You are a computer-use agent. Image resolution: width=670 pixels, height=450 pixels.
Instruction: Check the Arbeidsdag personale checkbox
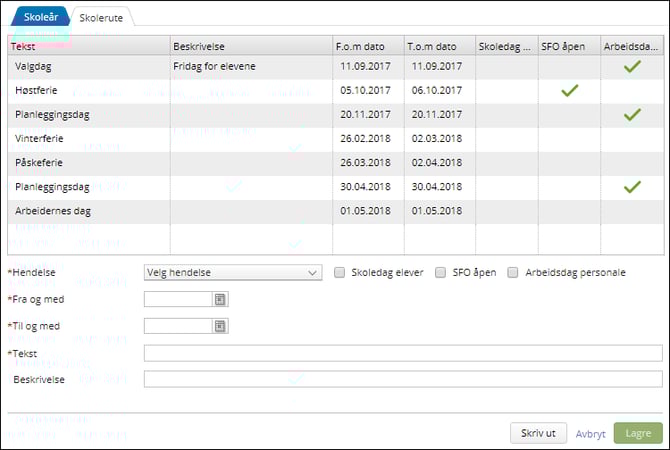[514, 272]
